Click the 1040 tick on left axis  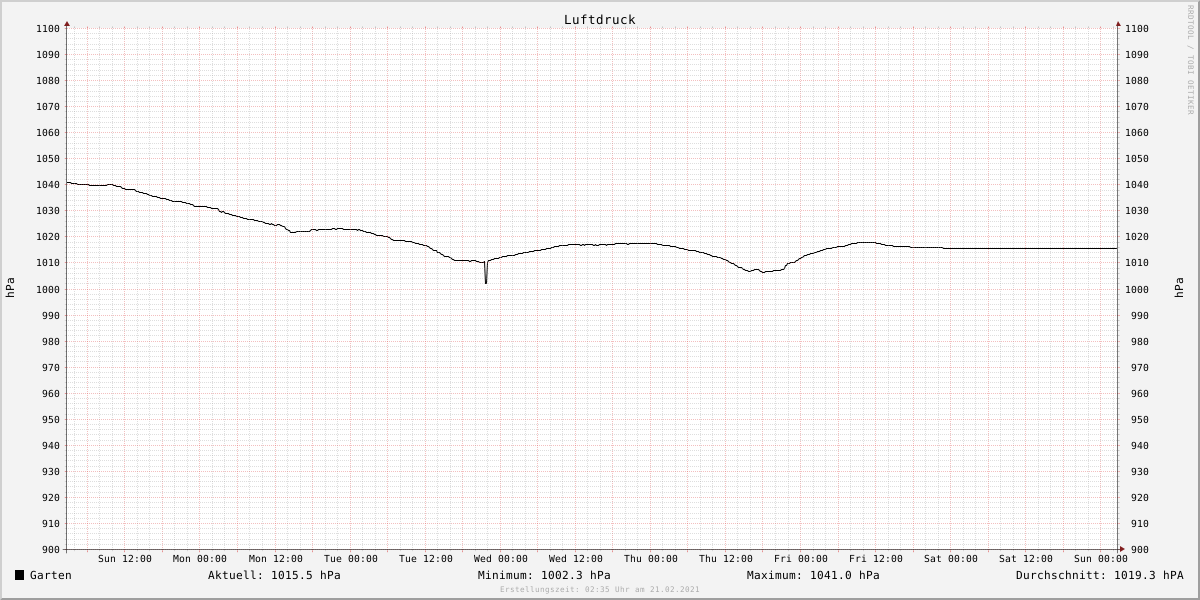coord(49,185)
